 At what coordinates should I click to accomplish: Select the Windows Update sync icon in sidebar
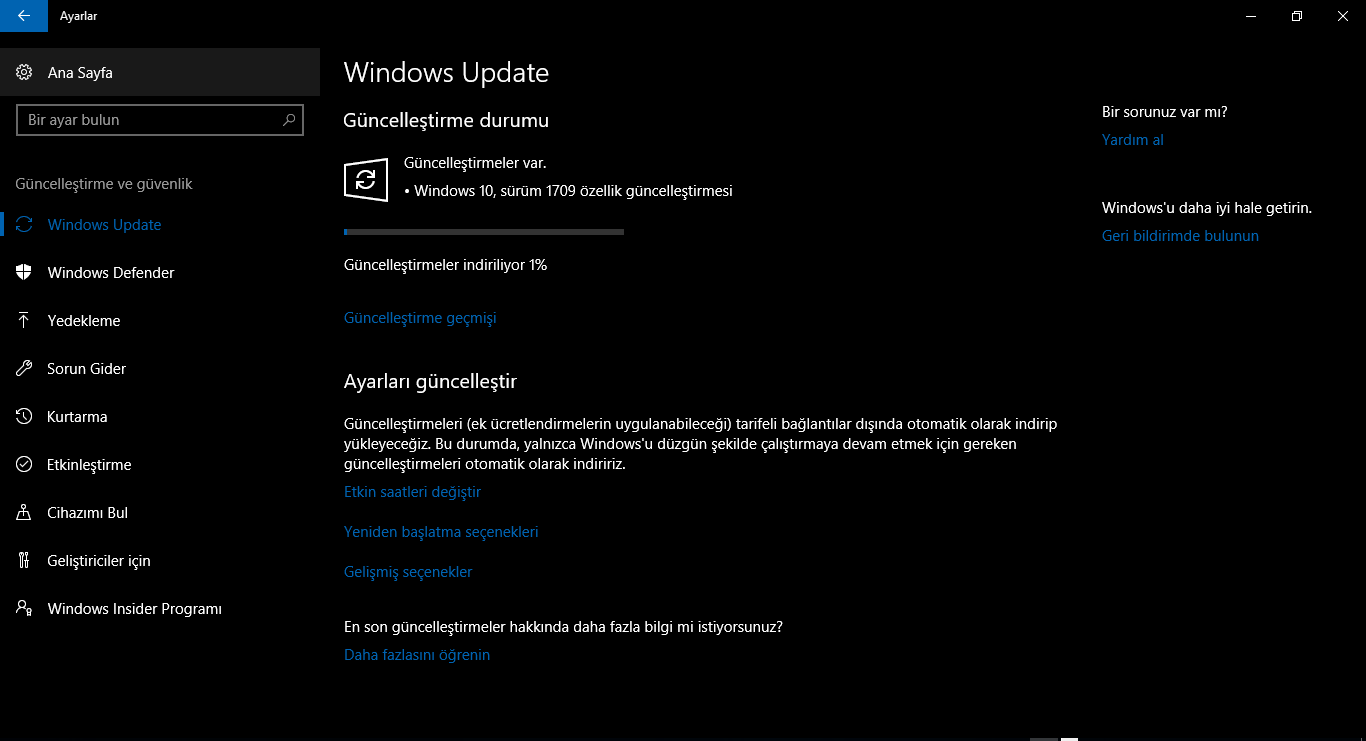pos(24,225)
